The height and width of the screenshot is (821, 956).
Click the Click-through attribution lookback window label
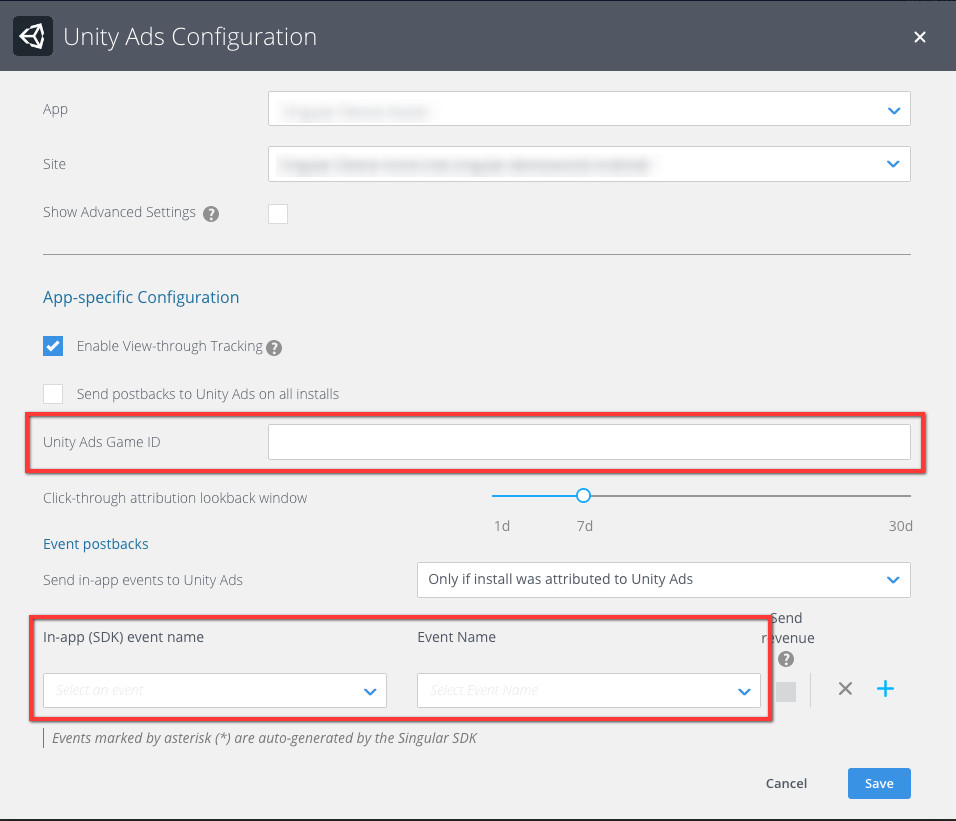[175, 498]
